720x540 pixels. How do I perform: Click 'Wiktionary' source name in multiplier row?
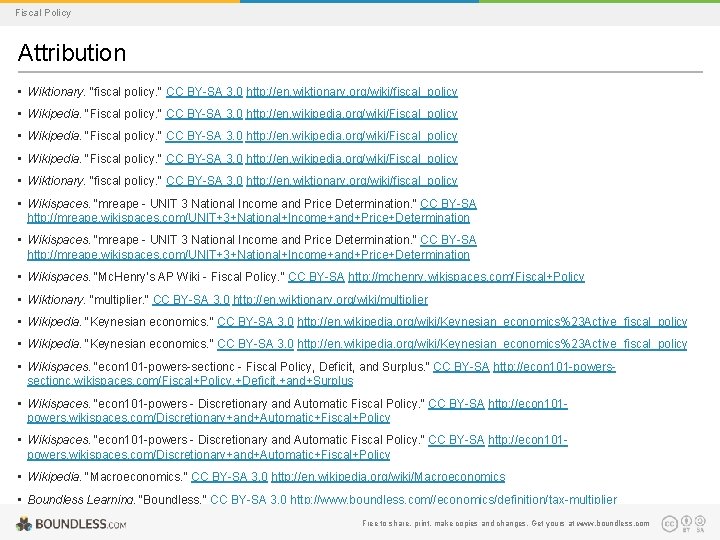click(x=56, y=300)
